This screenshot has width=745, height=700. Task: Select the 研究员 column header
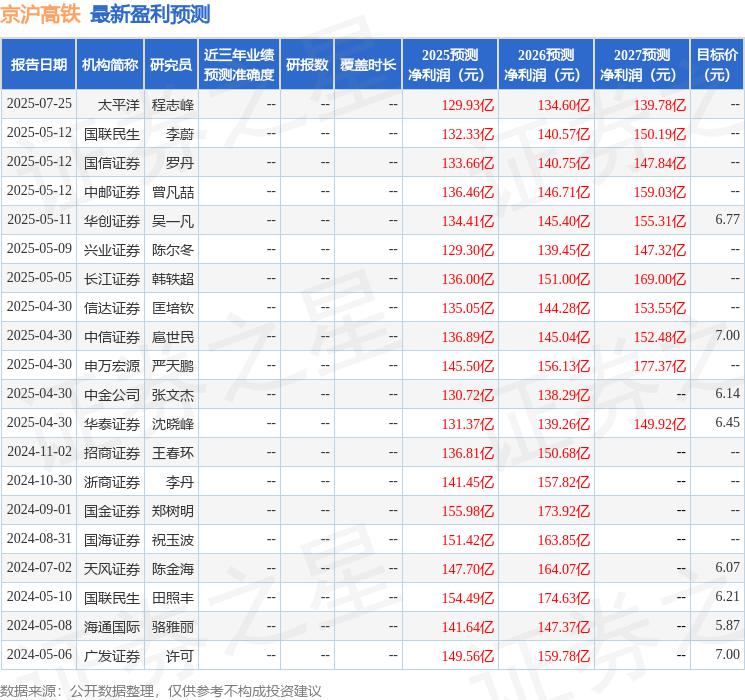171,65
